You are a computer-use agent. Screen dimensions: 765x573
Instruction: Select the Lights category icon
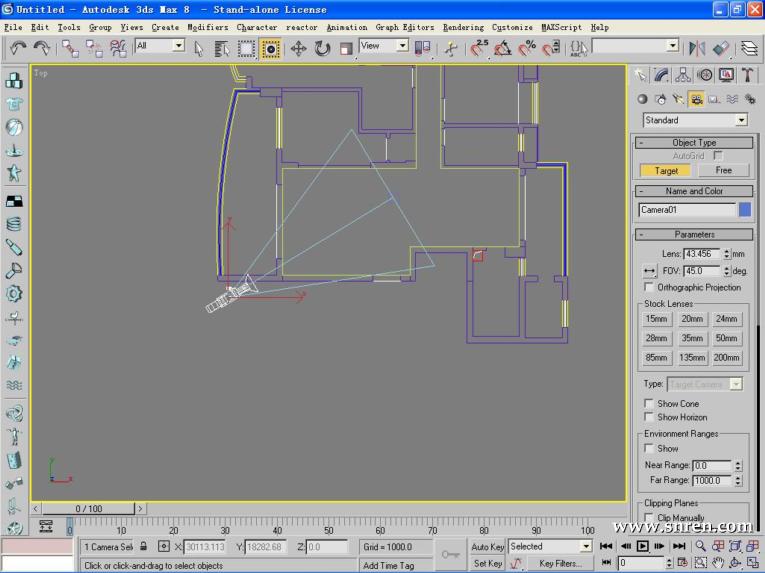point(678,99)
